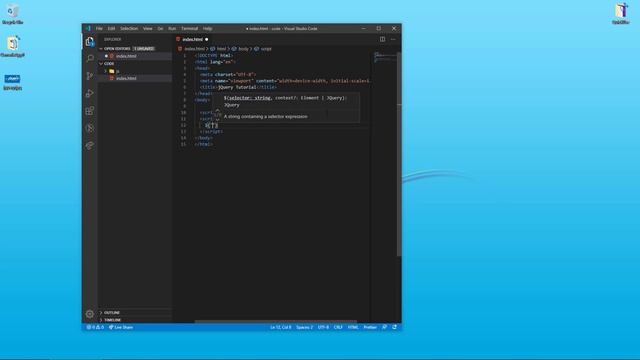640x360 pixels.
Task: Open the Source Control view
Action: pyautogui.click(x=90, y=76)
